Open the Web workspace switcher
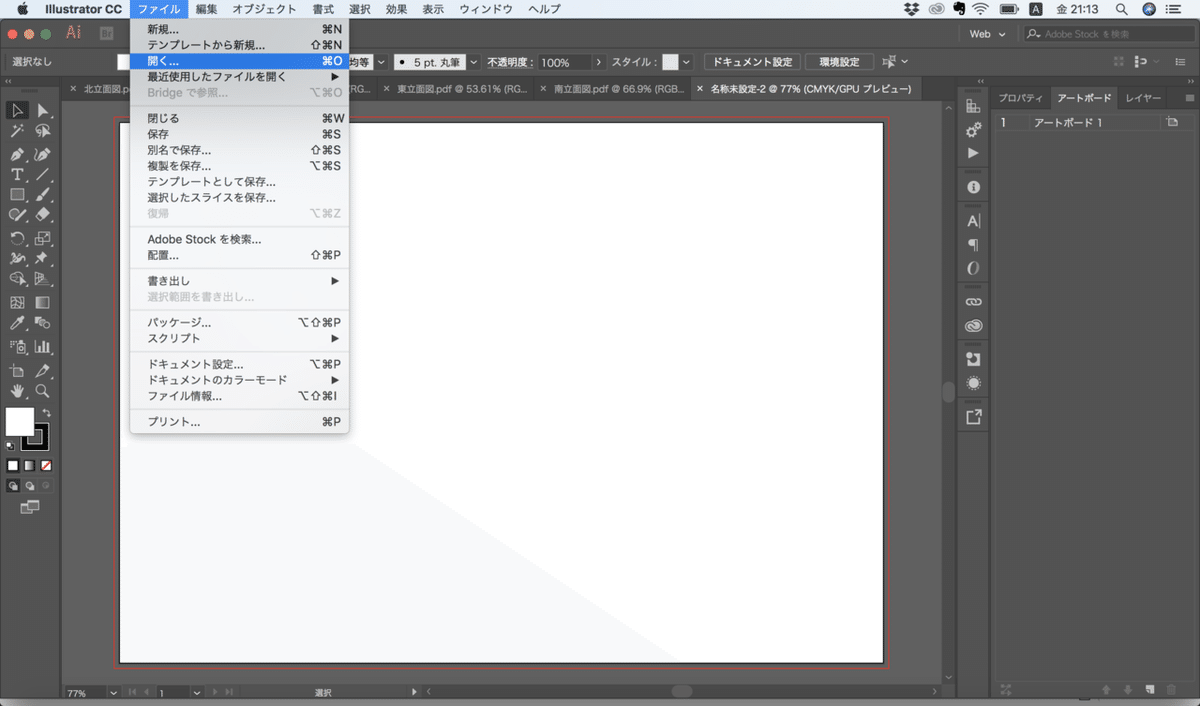The height and width of the screenshot is (706, 1200). (987, 34)
